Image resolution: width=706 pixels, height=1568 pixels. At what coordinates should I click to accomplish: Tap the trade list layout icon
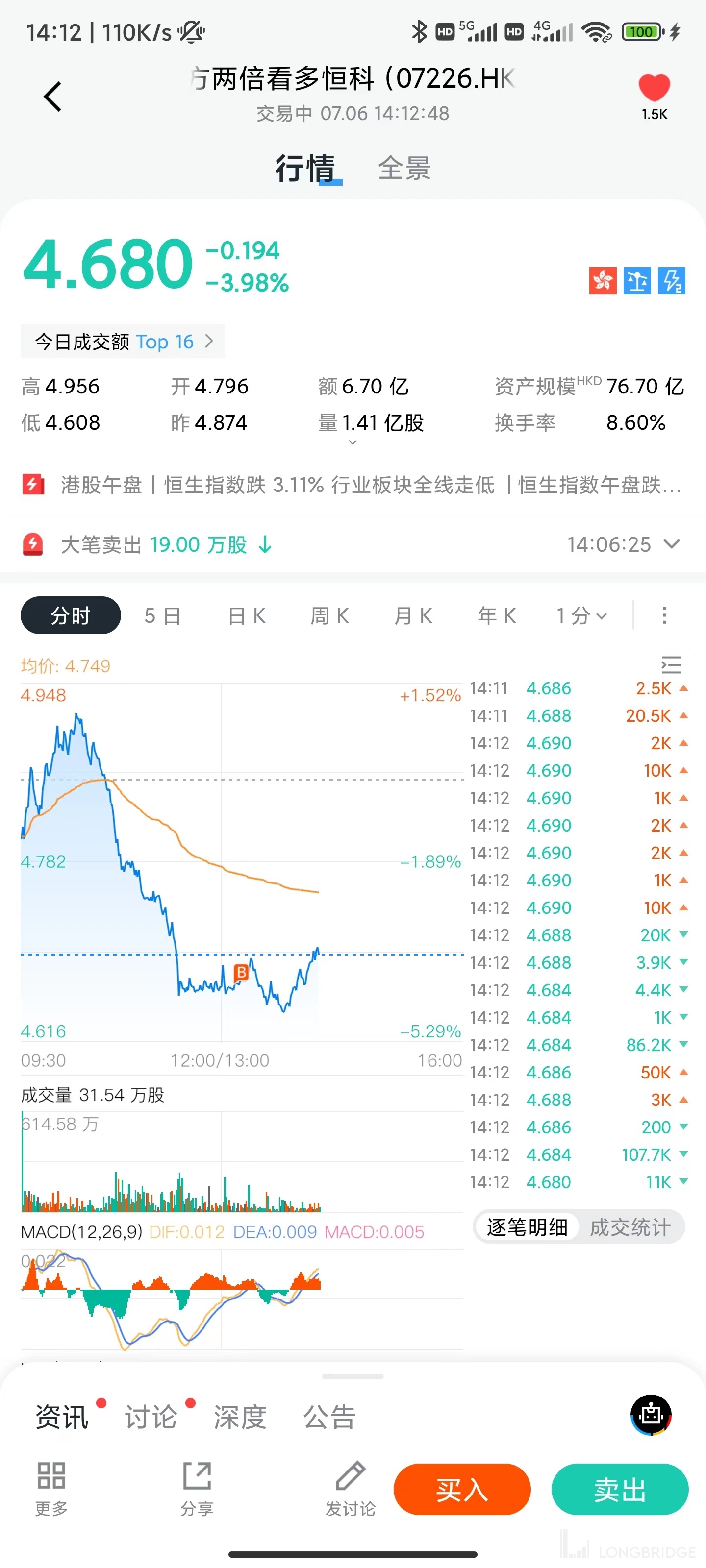pyautogui.click(x=671, y=664)
